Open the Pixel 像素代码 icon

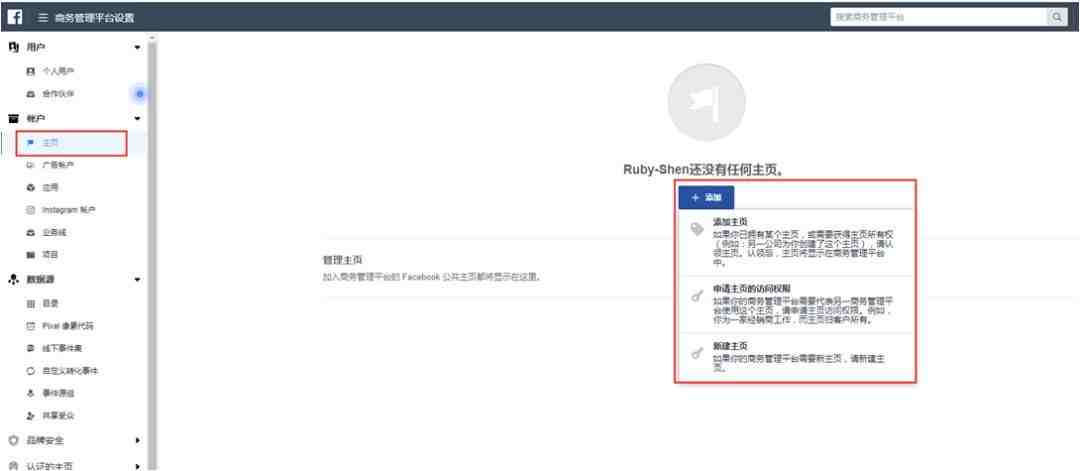(x=30, y=326)
